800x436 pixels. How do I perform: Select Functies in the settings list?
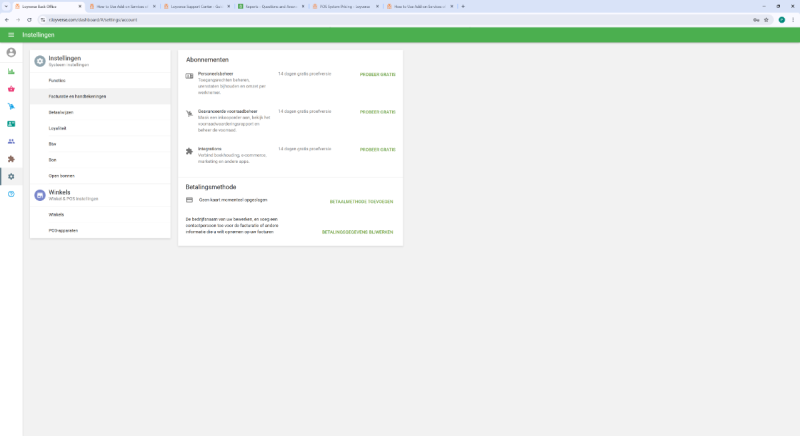pos(57,80)
